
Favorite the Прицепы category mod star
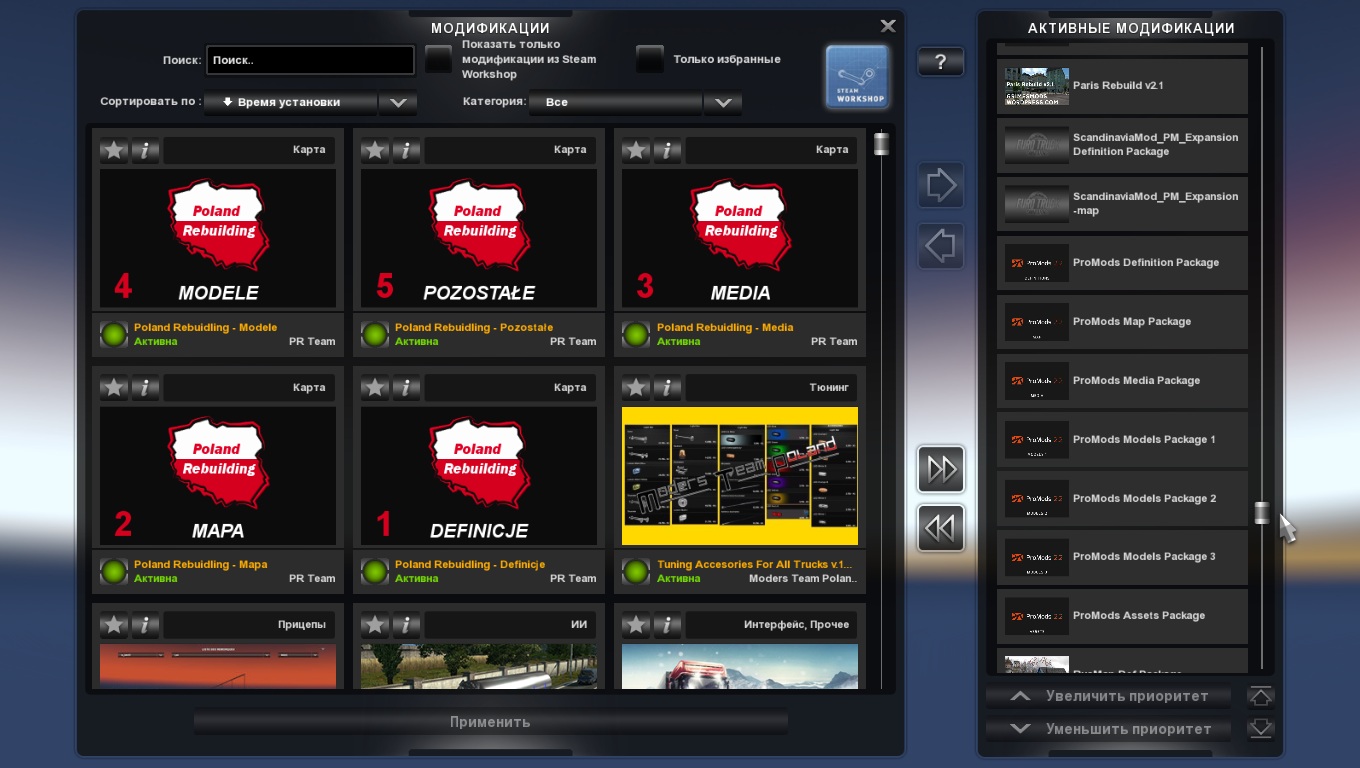[x=114, y=625]
